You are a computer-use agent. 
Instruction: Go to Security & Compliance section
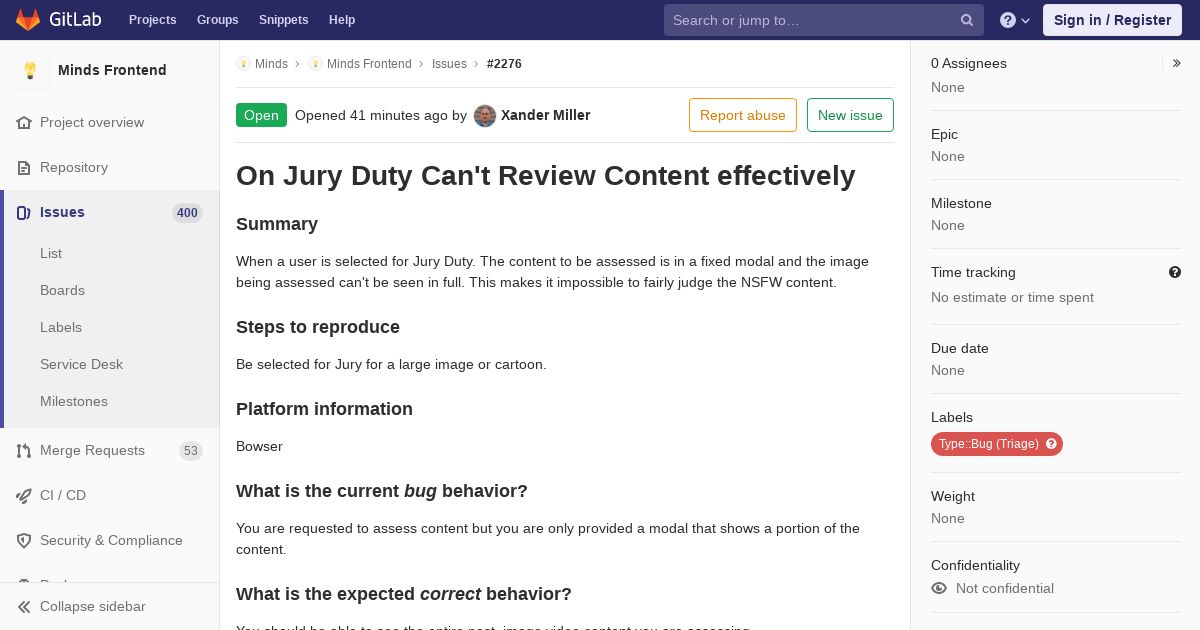click(110, 540)
